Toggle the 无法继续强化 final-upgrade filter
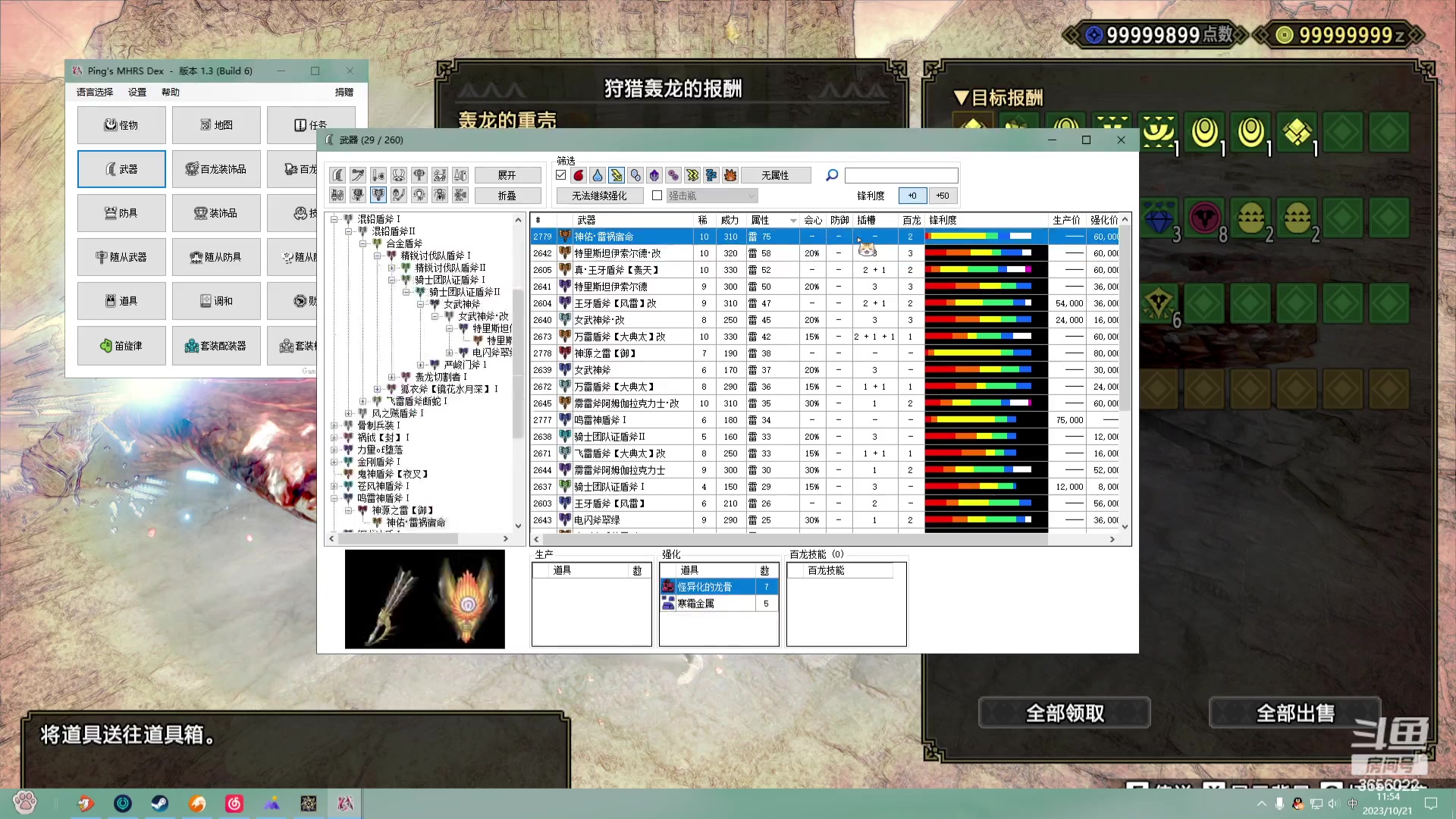The width and height of the screenshot is (1456, 819). 599,196
